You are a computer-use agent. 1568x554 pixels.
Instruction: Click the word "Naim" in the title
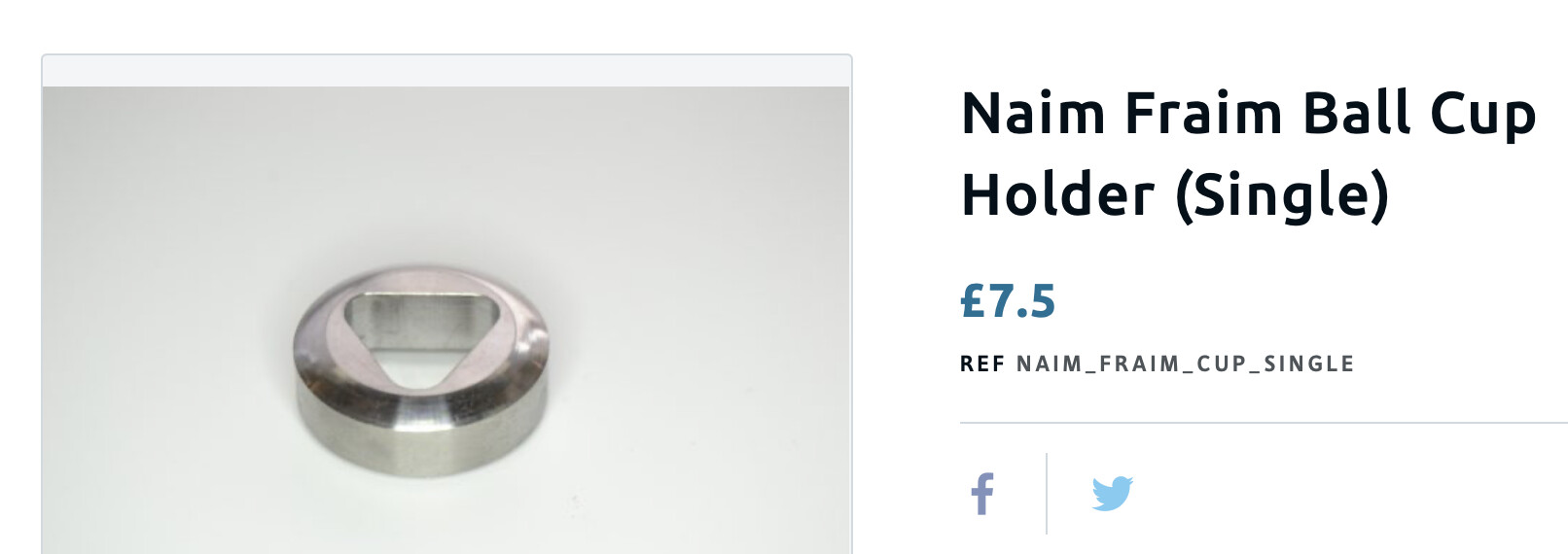coord(1033,113)
